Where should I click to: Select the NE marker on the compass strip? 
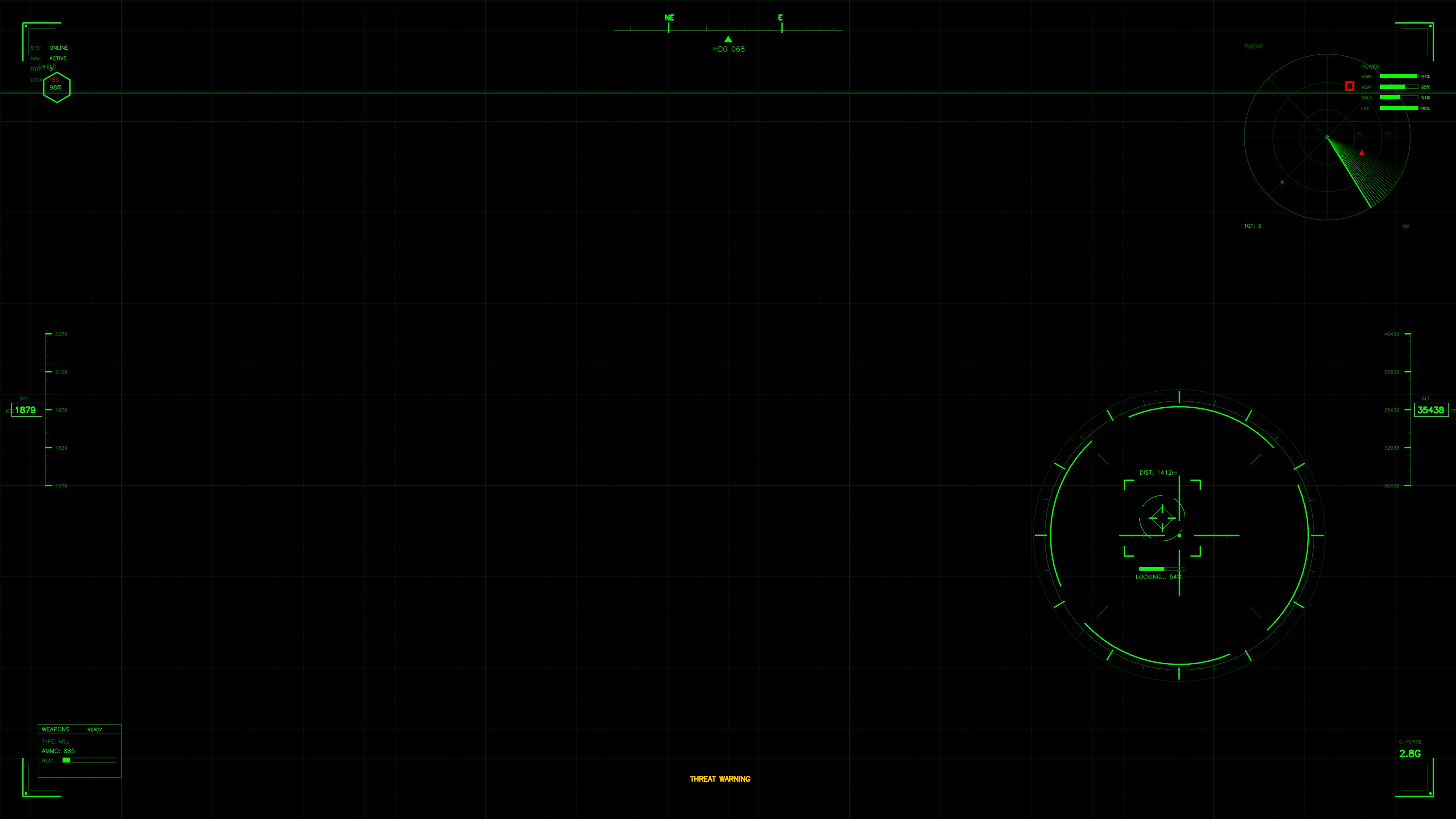[x=669, y=17]
